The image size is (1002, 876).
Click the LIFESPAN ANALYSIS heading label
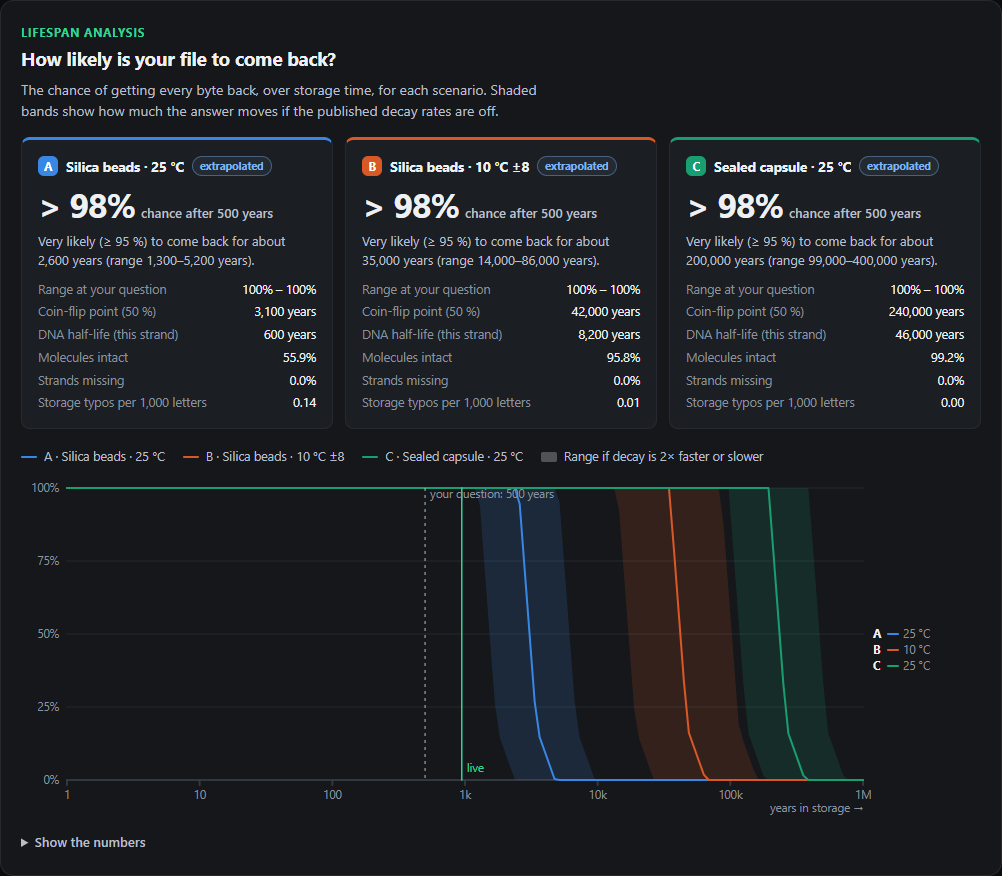[83, 33]
